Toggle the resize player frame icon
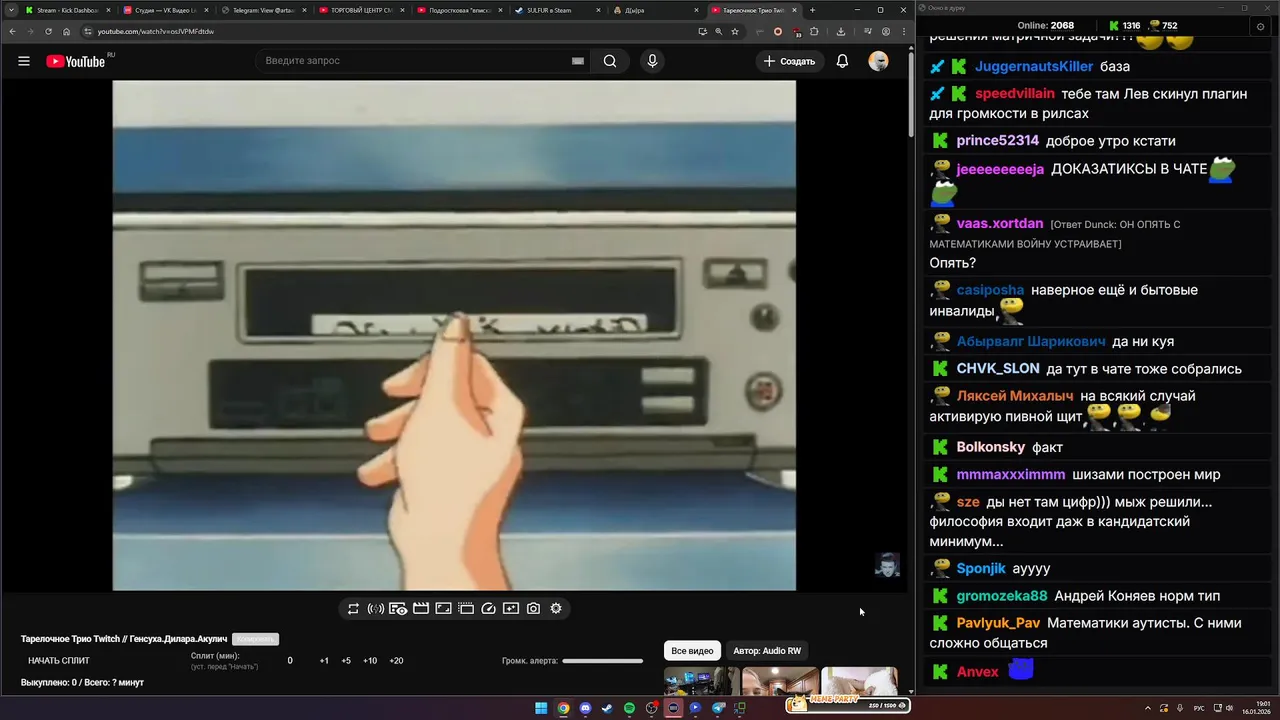 pos(444,608)
